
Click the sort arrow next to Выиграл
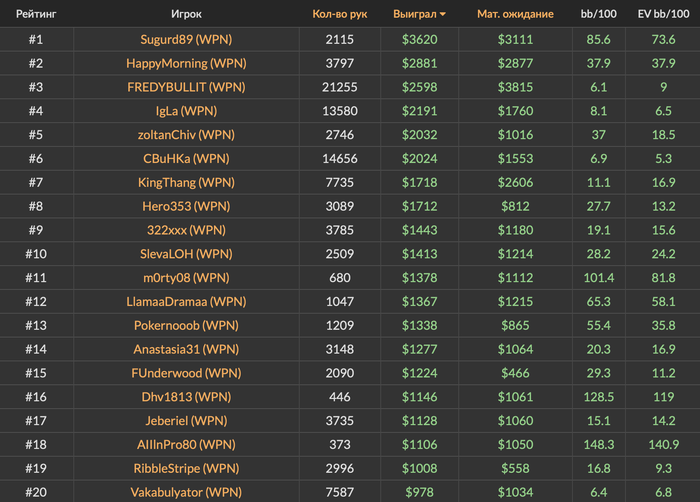coord(442,14)
